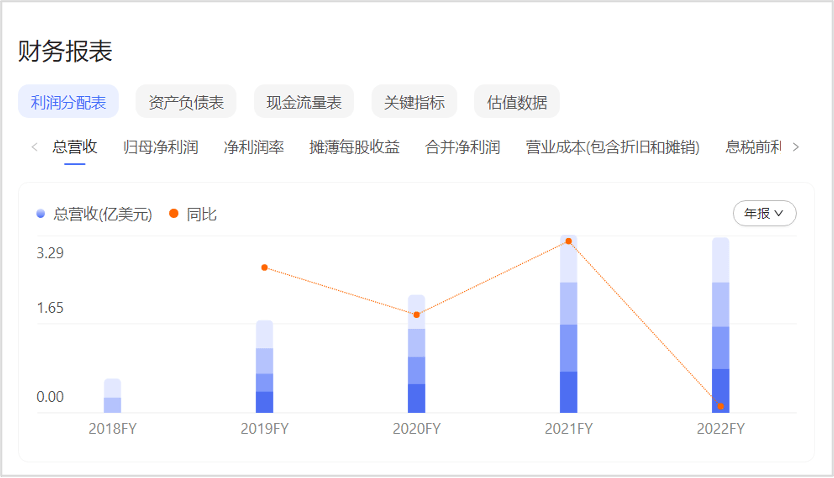This screenshot has width=834, height=478.
Task: Switch to 资产负债表 tab
Action: (186, 102)
